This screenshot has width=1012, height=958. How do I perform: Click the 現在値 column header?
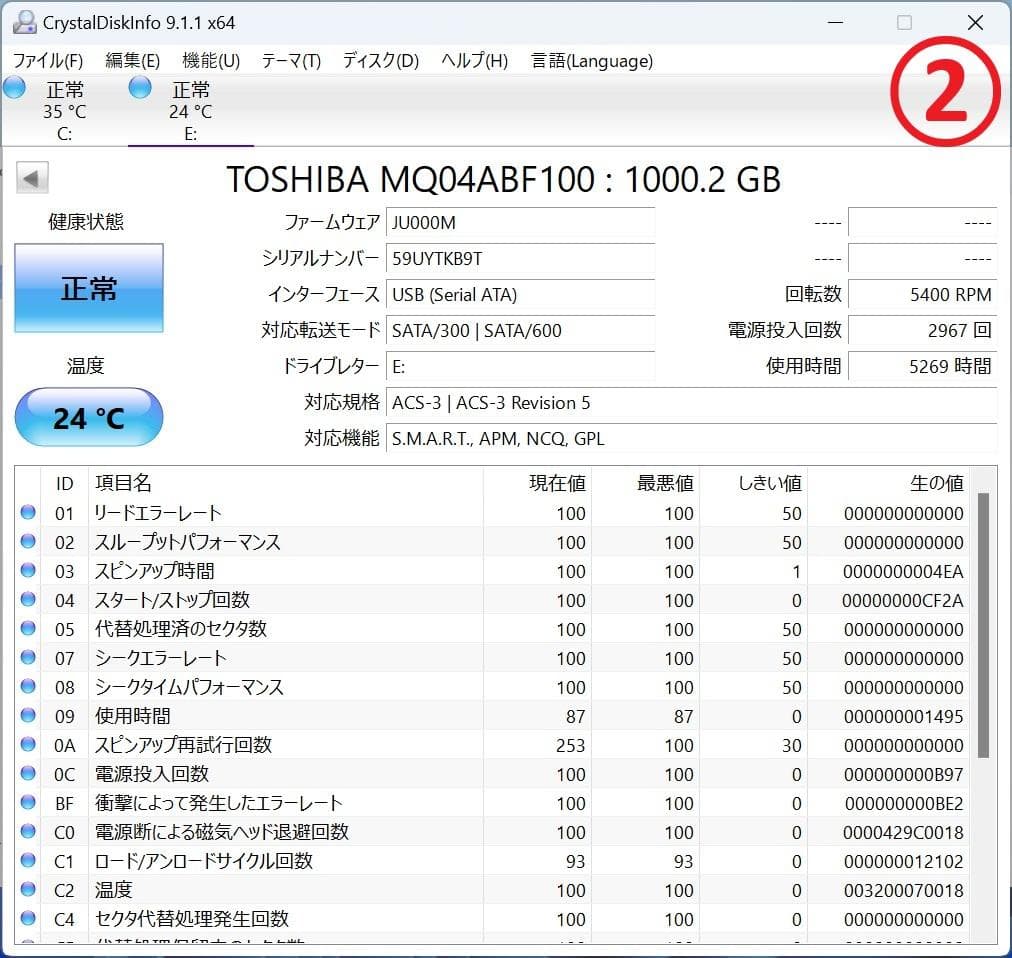pos(537,483)
